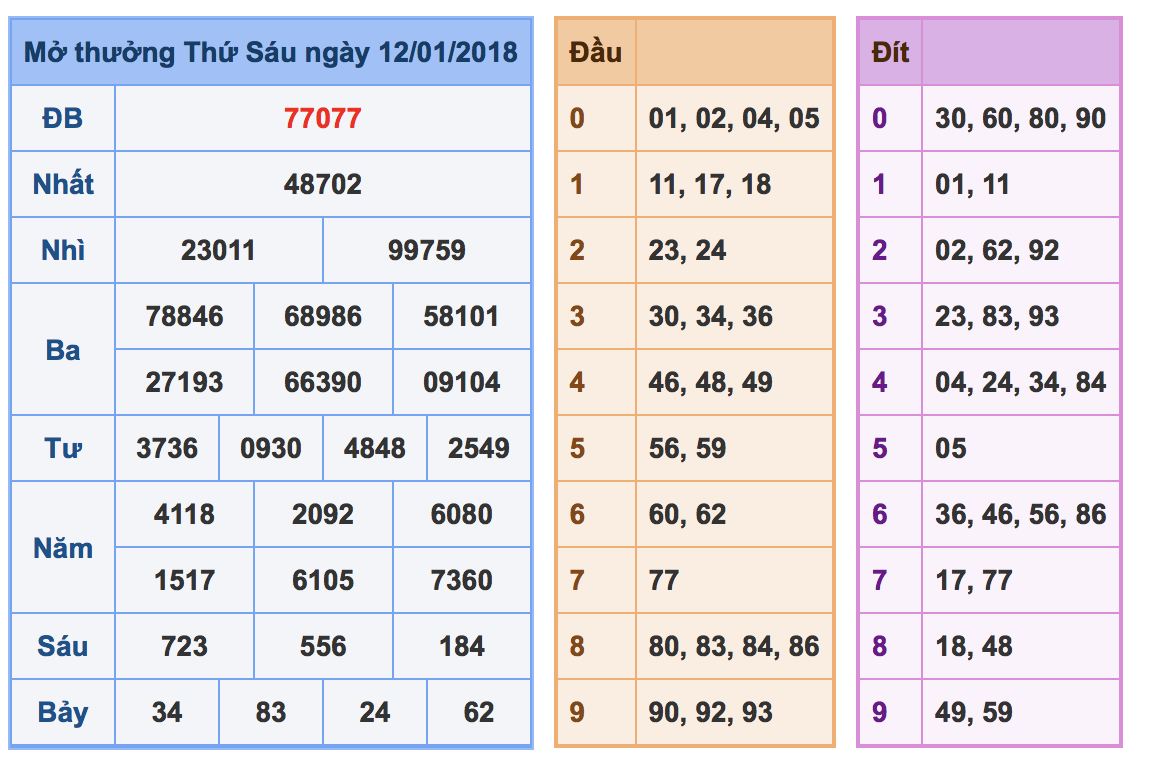This screenshot has height=764, width=1174.
Task: Select Đít row 5 value 05
Action: click(x=951, y=448)
